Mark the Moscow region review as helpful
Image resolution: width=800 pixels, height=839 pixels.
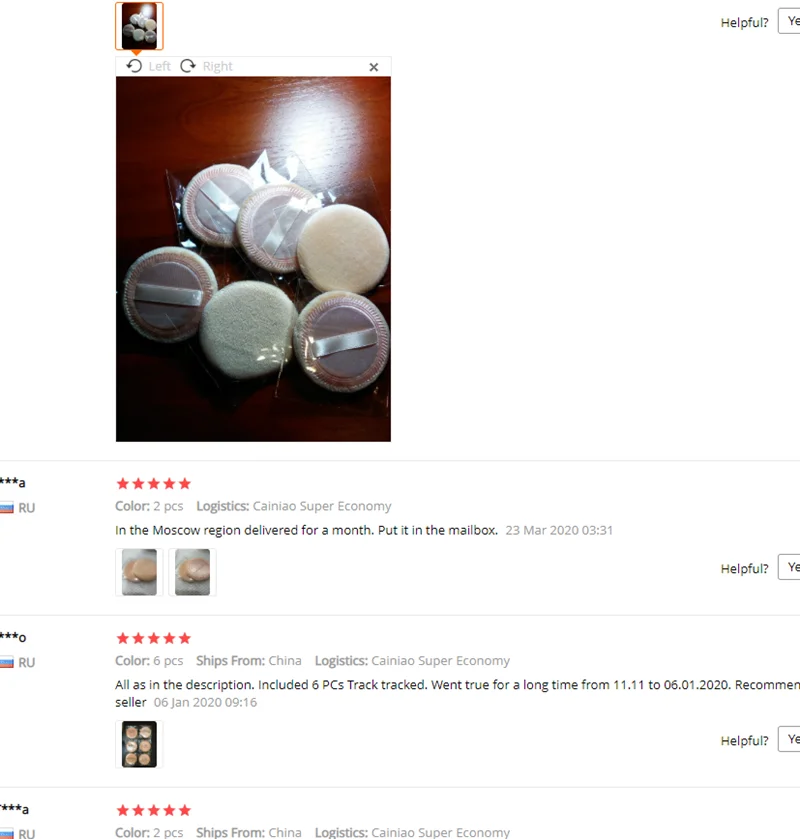tap(789, 567)
